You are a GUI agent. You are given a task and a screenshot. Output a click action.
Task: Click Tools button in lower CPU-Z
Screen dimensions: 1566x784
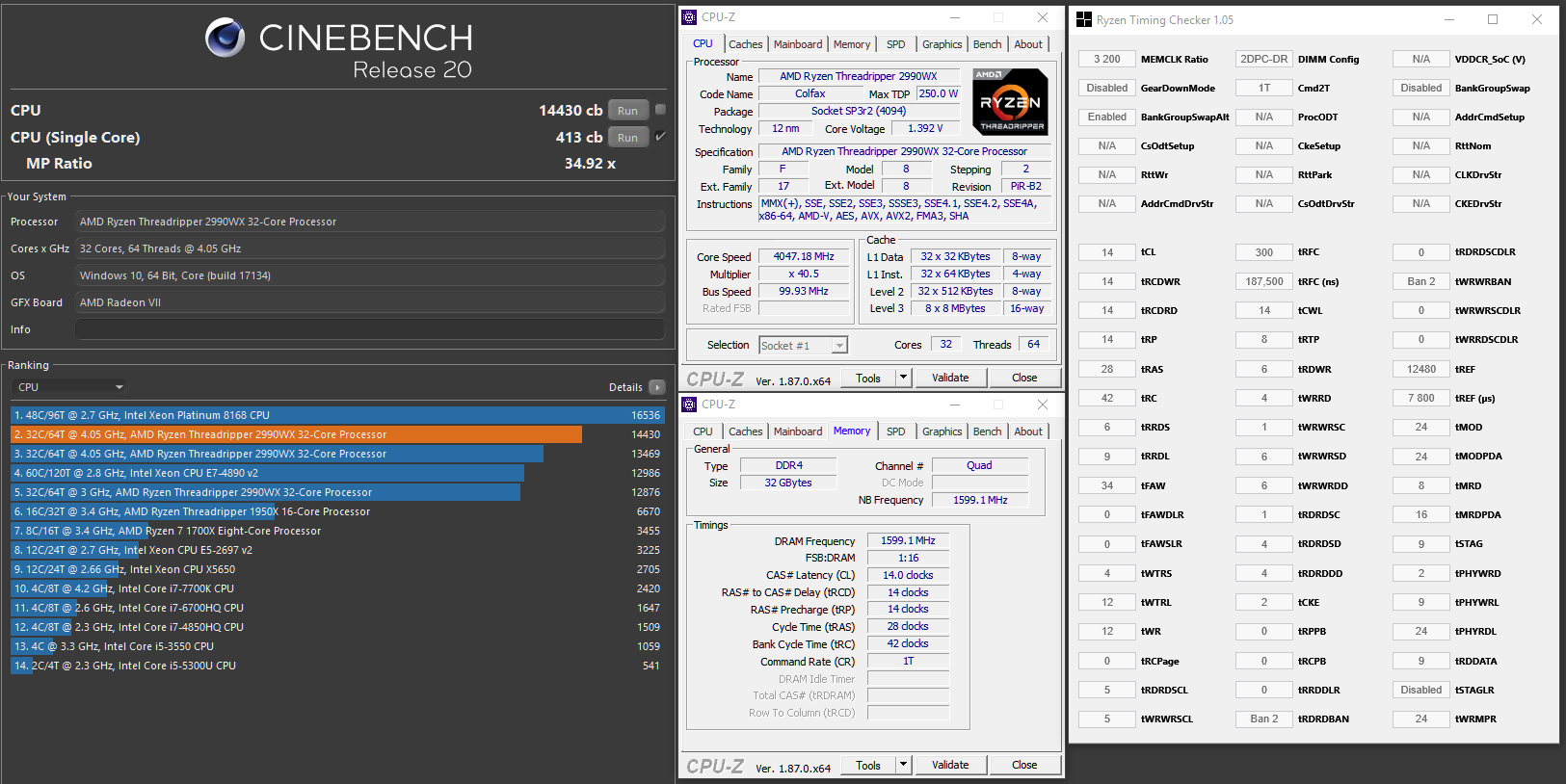click(868, 765)
